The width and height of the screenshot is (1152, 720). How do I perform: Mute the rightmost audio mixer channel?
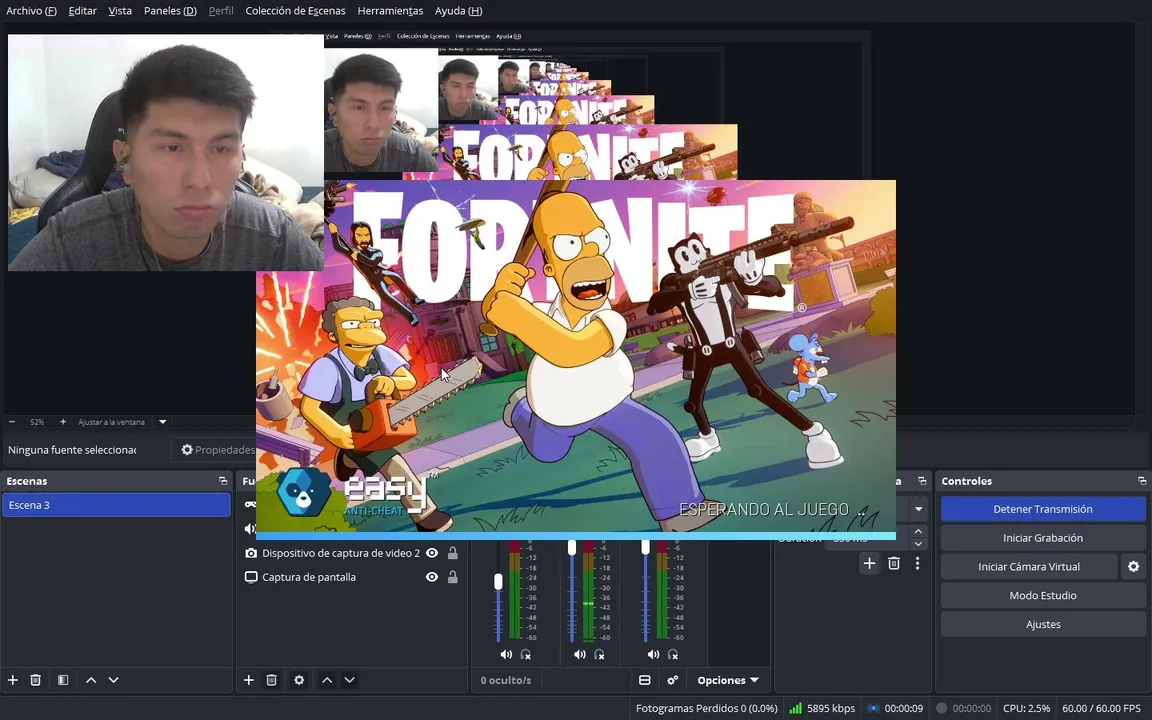point(653,655)
